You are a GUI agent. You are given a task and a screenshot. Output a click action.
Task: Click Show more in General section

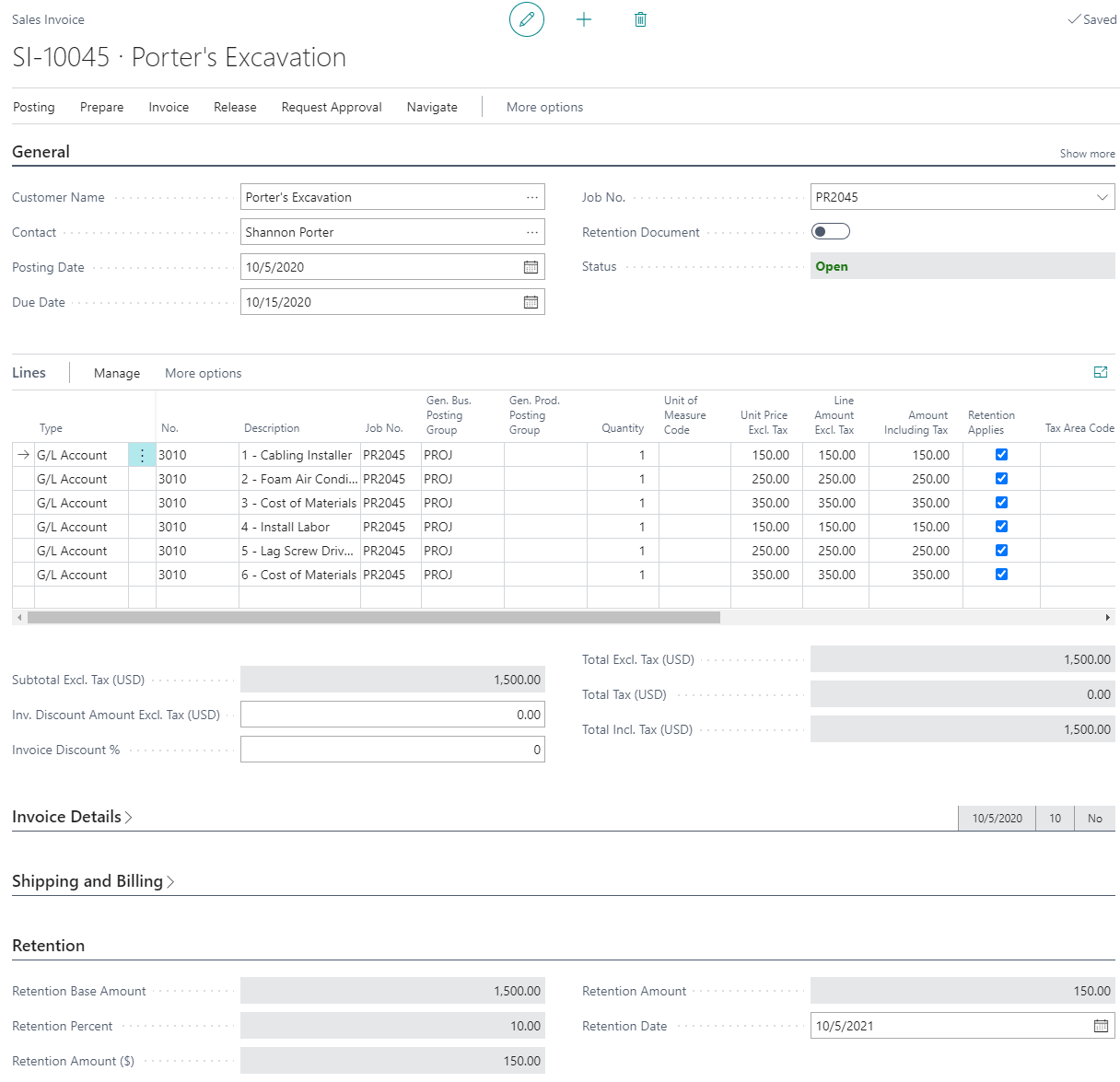point(1087,154)
